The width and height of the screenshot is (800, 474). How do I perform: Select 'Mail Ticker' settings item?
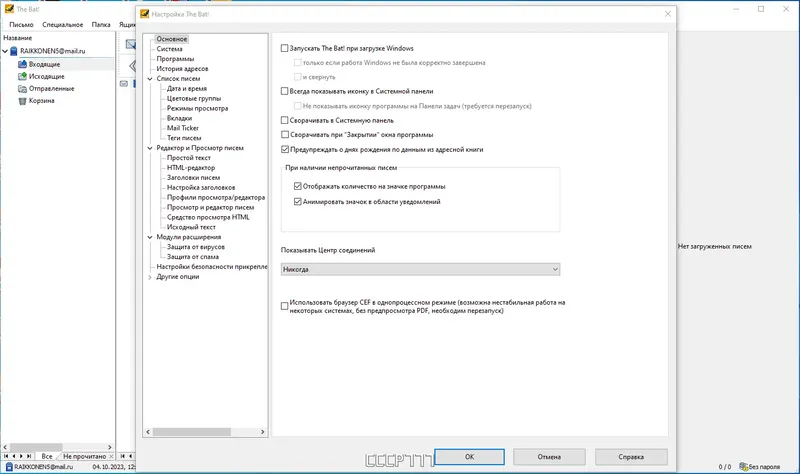[x=183, y=128]
